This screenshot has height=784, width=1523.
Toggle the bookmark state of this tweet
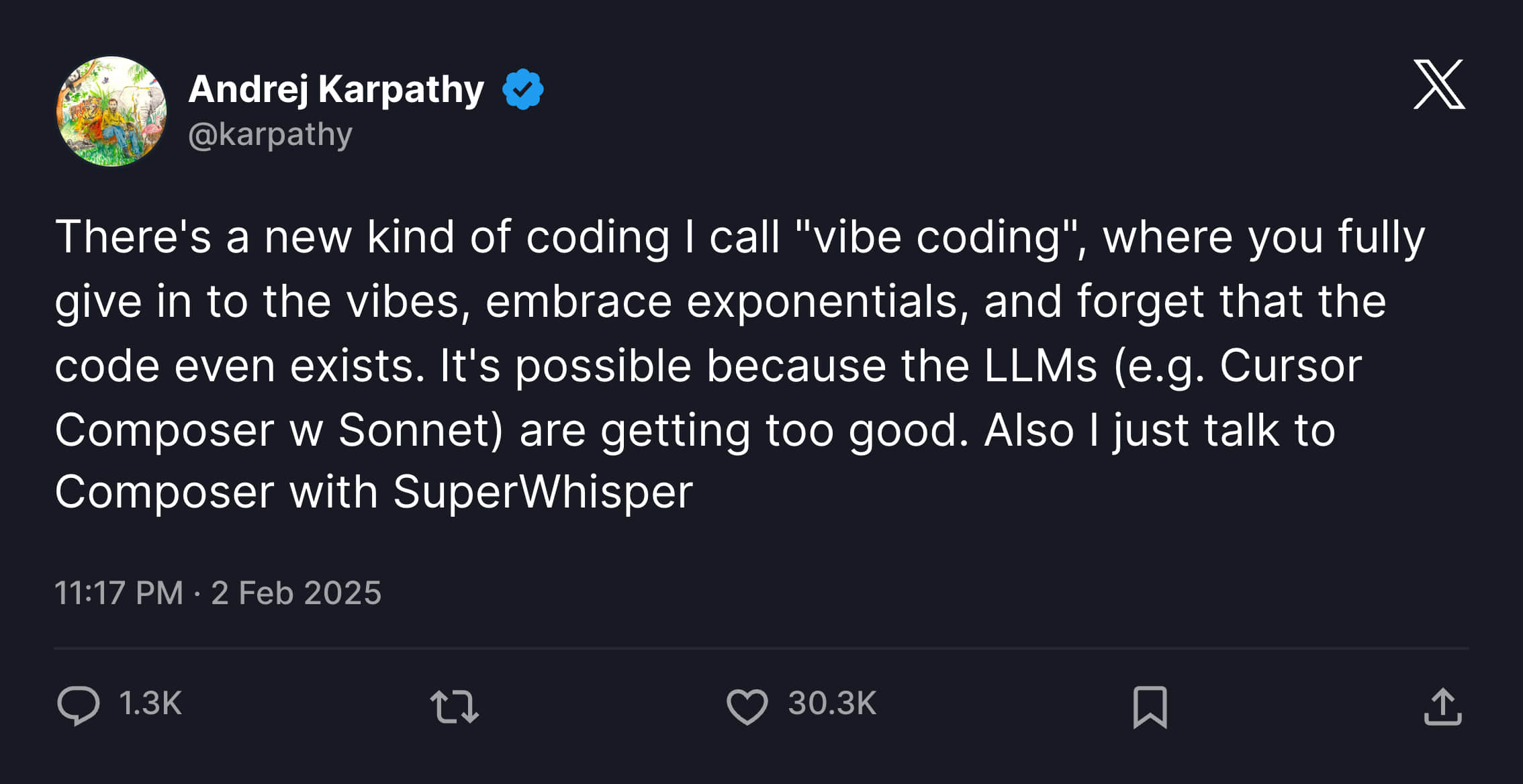pyautogui.click(x=1150, y=706)
